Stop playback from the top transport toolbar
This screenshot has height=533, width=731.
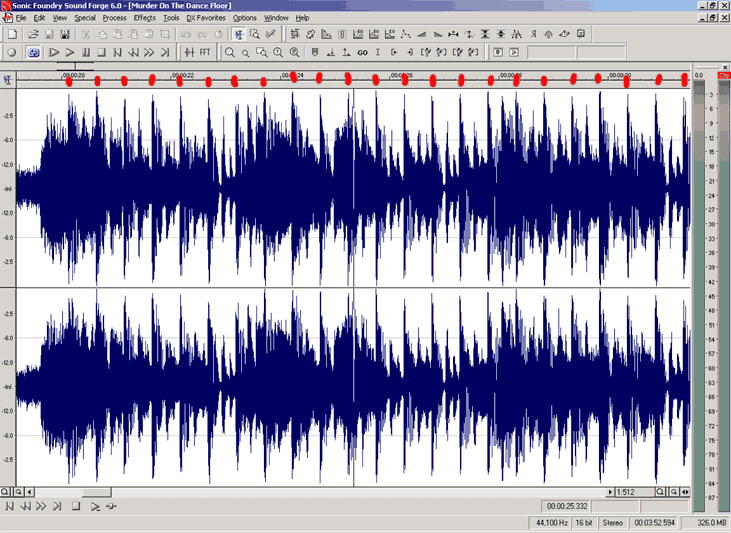102,52
